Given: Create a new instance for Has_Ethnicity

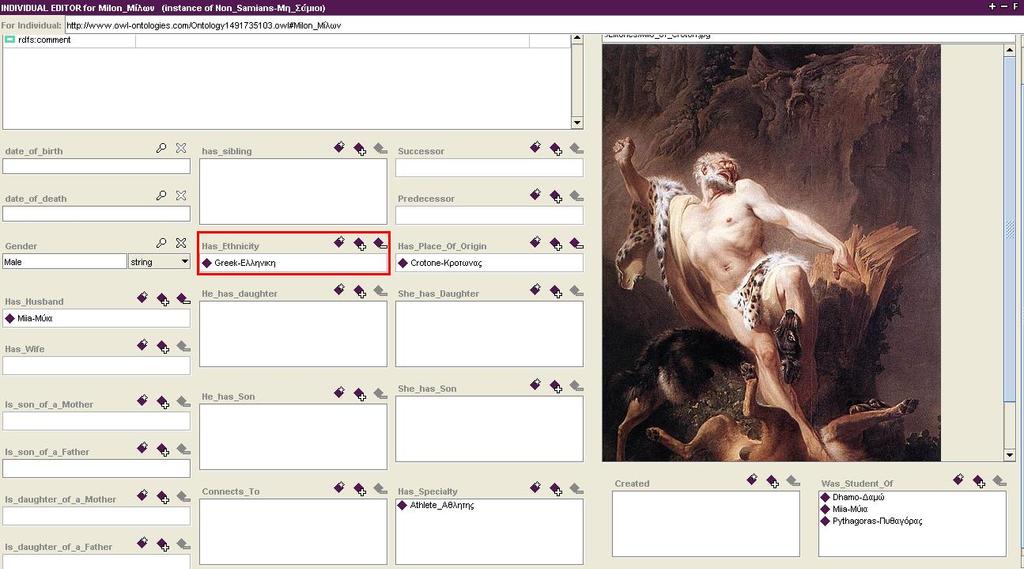Looking at the screenshot, I should tap(339, 242).
